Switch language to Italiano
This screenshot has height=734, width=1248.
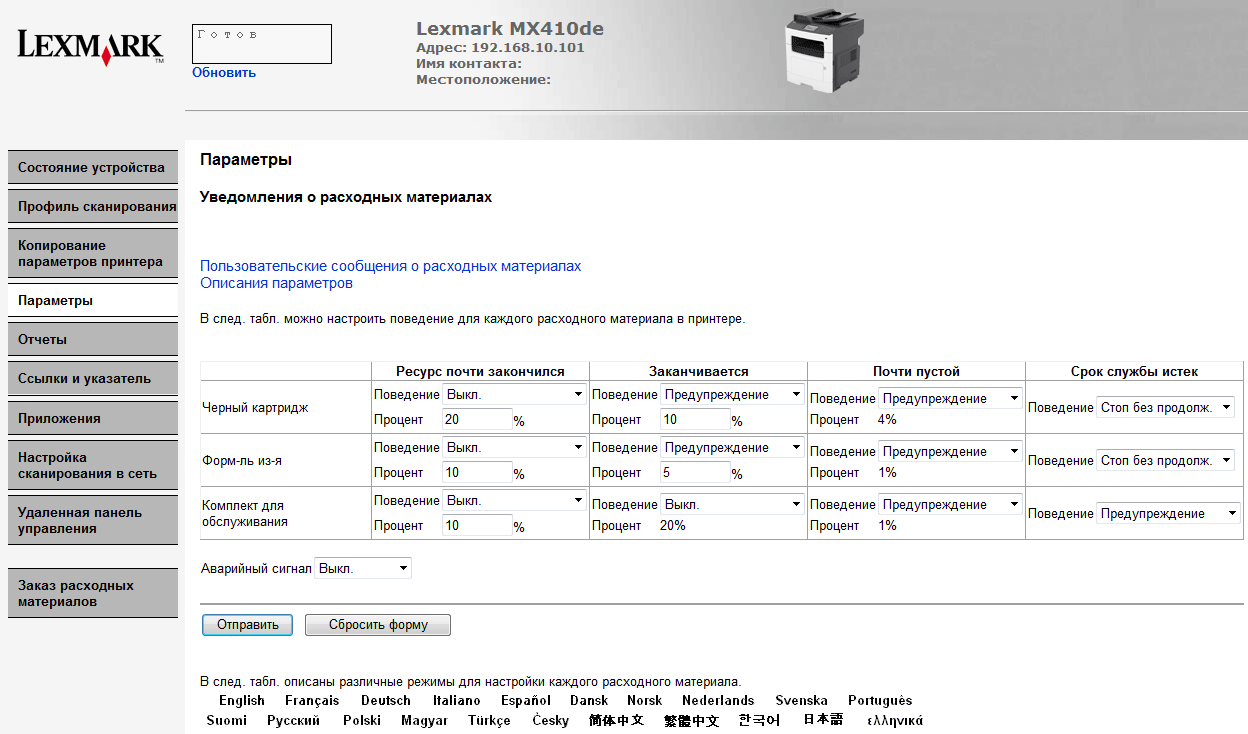pyautogui.click(x=457, y=700)
